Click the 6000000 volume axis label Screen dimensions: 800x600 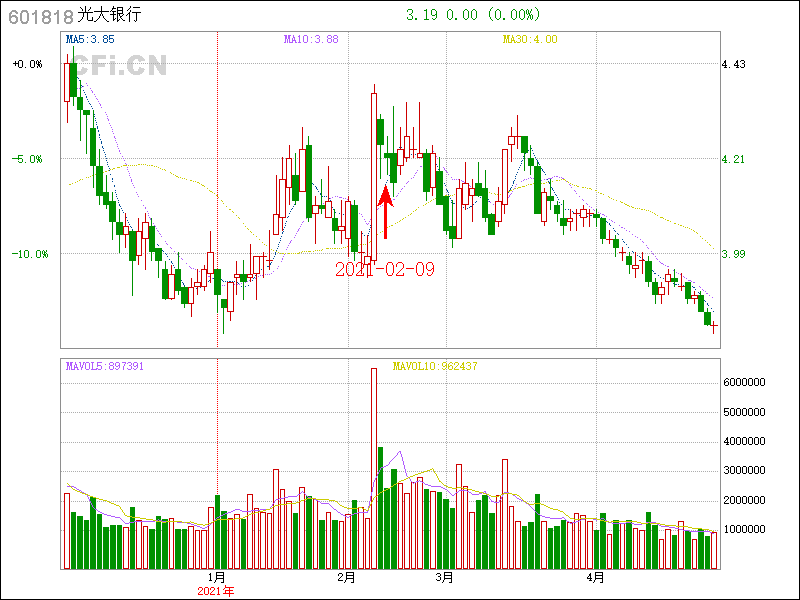click(x=744, y=382)
